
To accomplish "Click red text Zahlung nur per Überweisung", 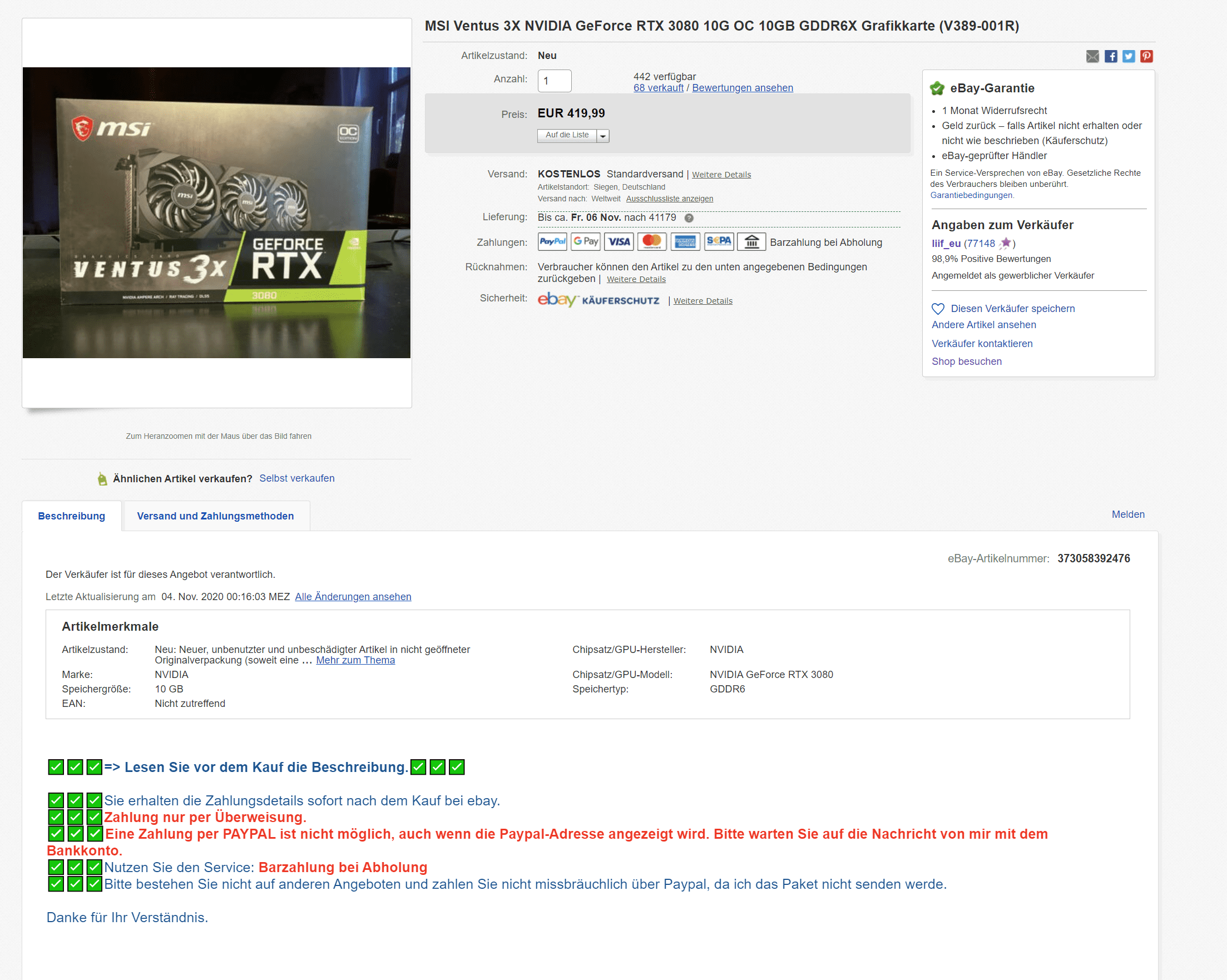I will point(205,817).
